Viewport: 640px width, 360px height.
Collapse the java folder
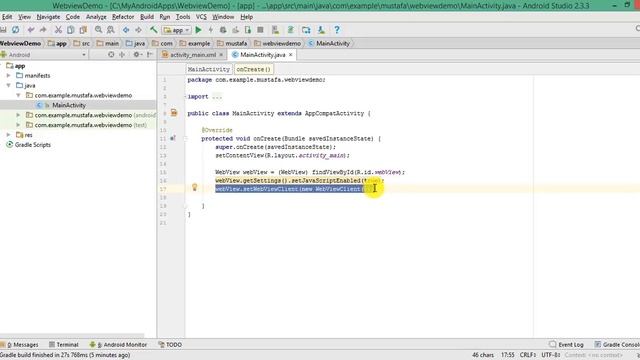point(9,85)
